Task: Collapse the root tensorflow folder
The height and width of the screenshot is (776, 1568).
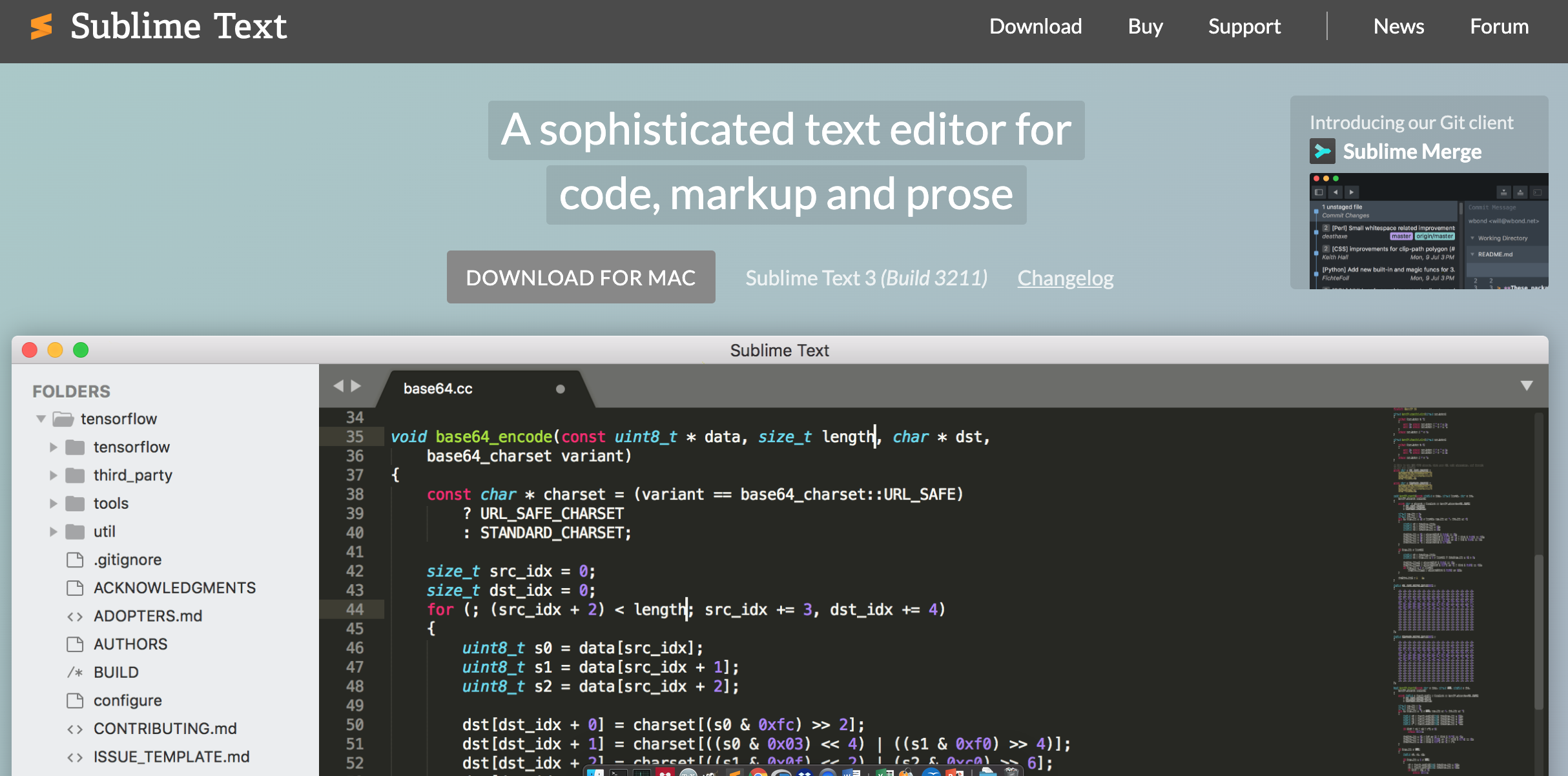Action: tap(41, 419)
